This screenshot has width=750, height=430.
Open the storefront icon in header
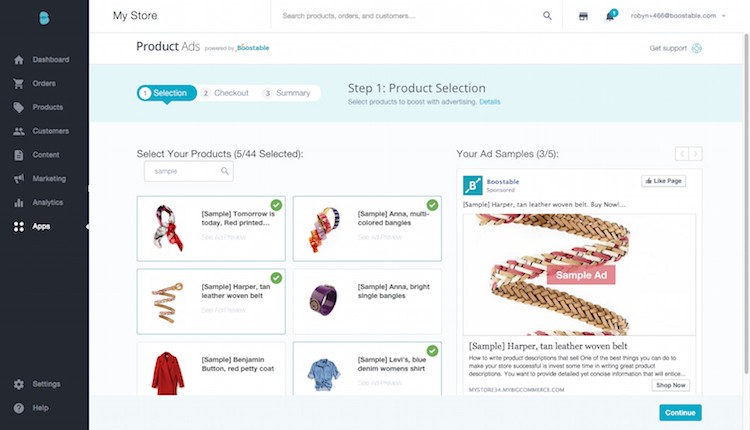(x=583, y=16)
